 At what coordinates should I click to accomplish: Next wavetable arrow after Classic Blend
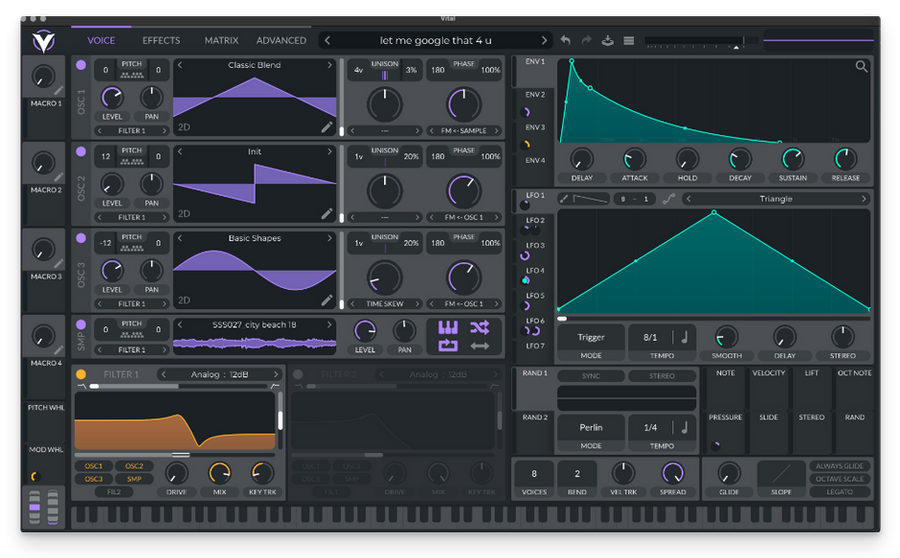(329, 65)
